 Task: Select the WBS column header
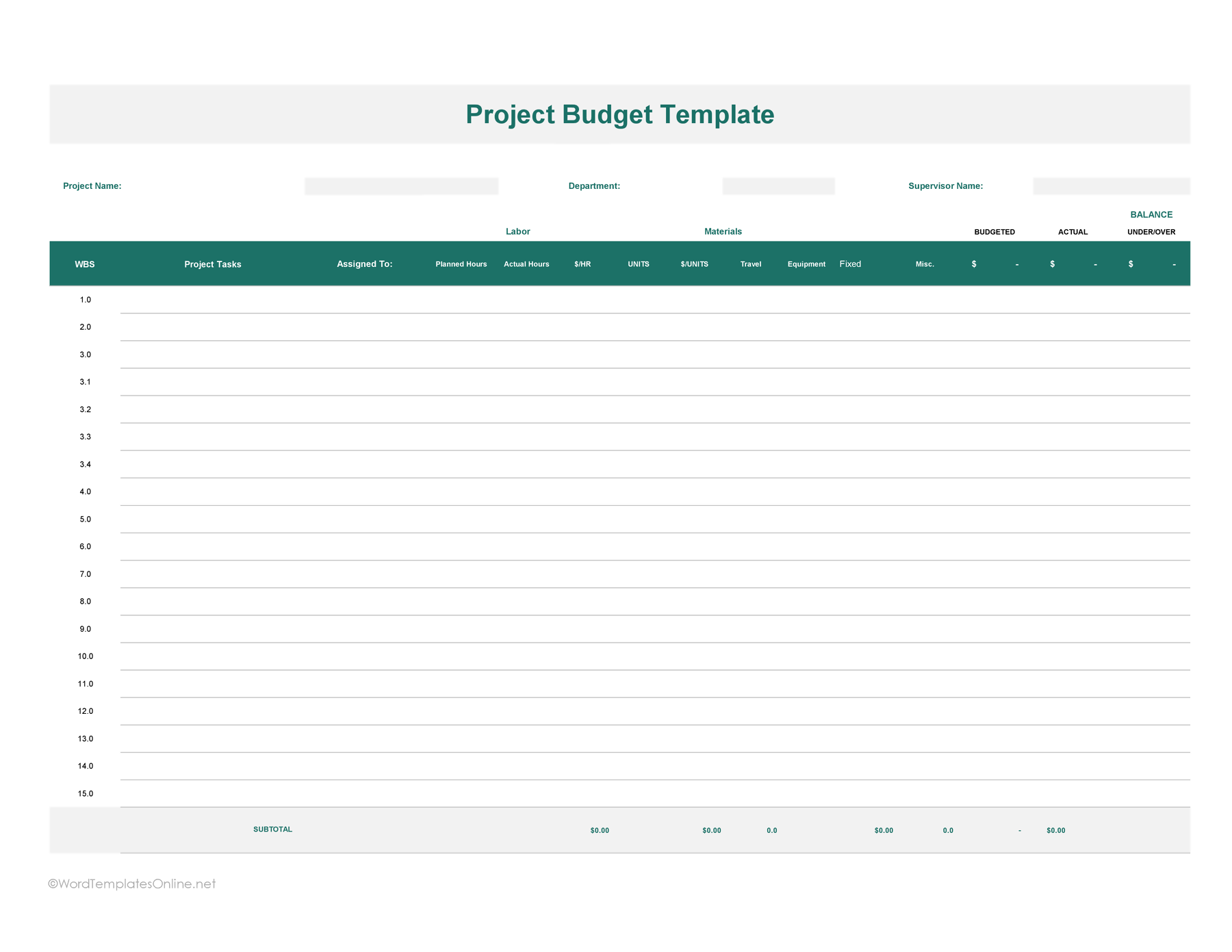[x=85, y=264]
